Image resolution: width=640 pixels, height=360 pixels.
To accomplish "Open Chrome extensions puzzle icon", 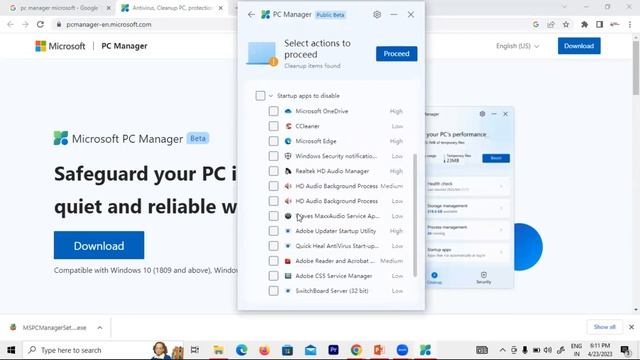I will (584, 24).
